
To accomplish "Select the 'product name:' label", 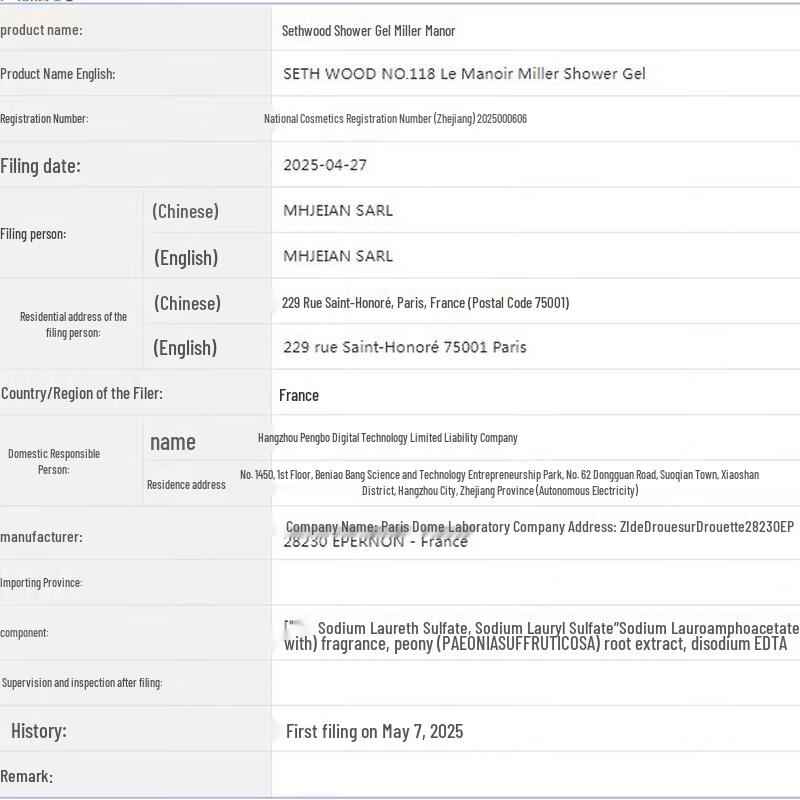I will tap(41, 30).
